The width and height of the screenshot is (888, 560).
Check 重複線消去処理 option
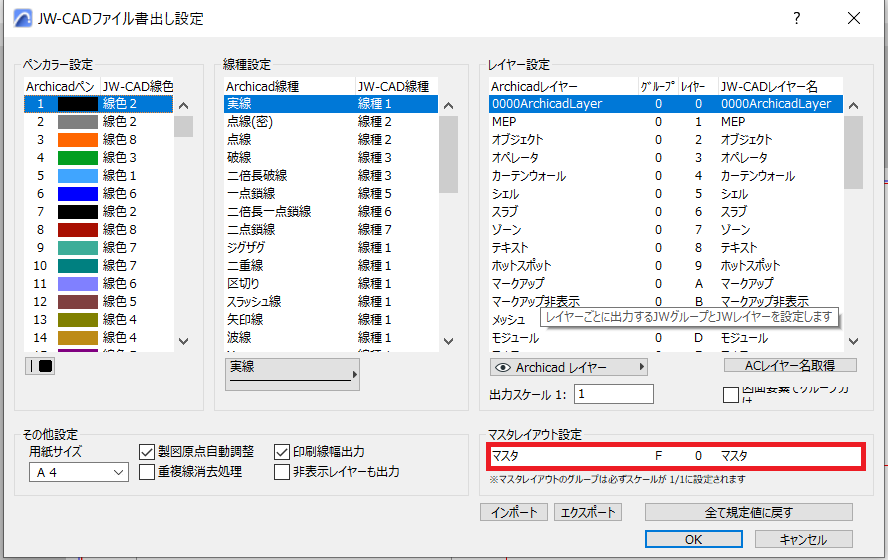pos(147,472)
